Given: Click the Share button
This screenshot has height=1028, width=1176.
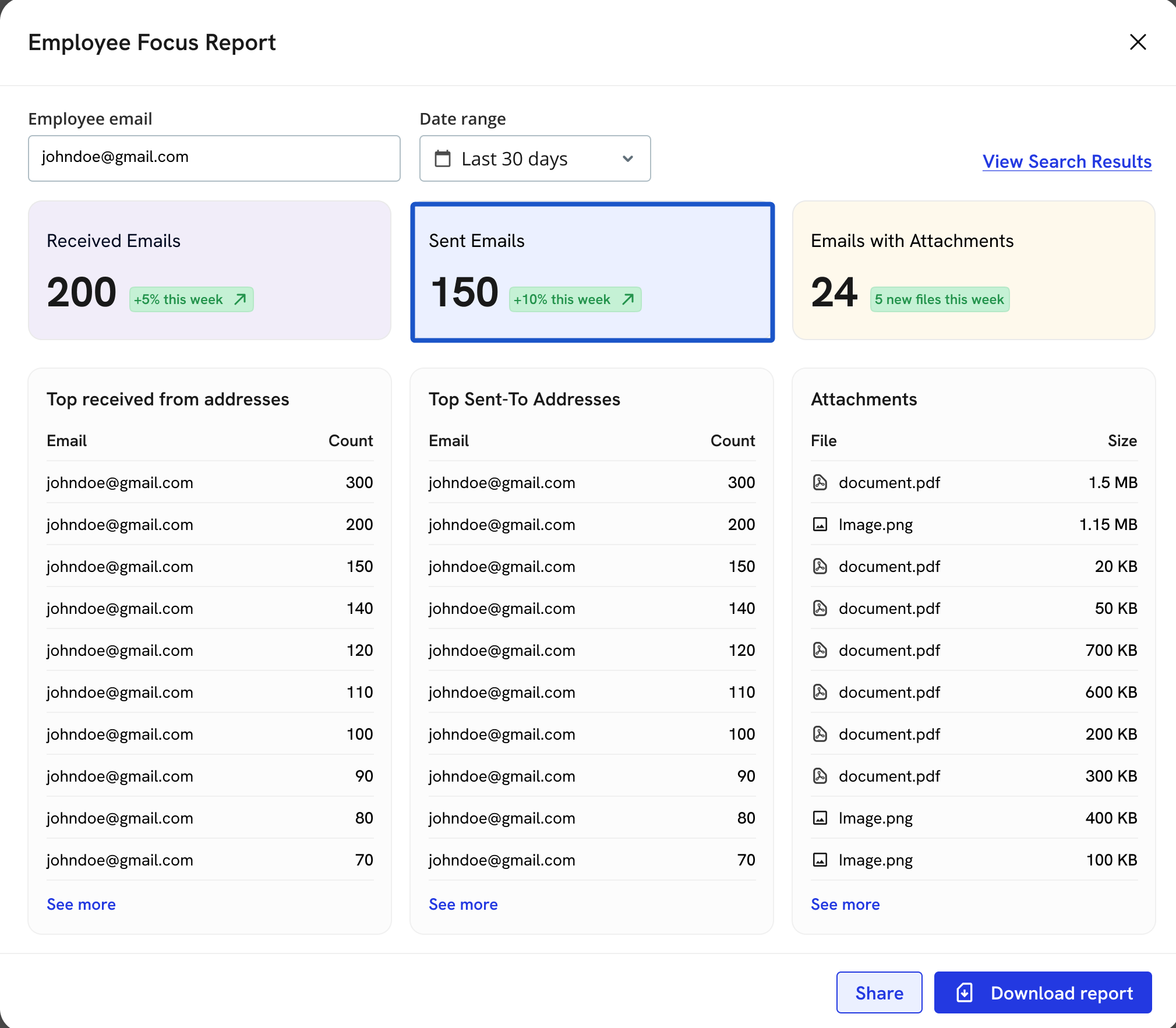Looking at the screenshot, I should pos(879,992).
